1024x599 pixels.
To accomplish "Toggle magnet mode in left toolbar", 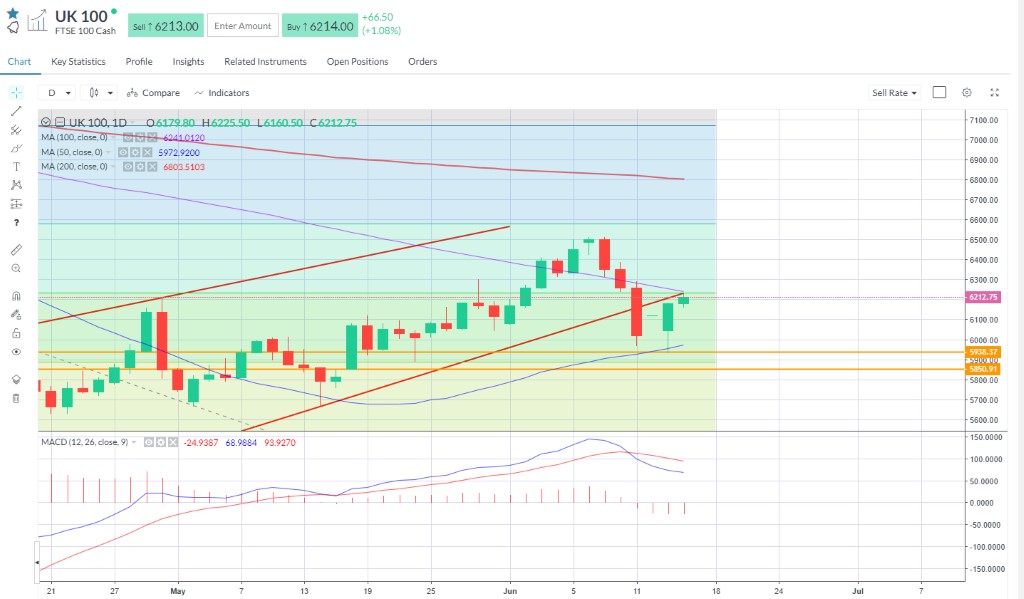I will (16, 296).
